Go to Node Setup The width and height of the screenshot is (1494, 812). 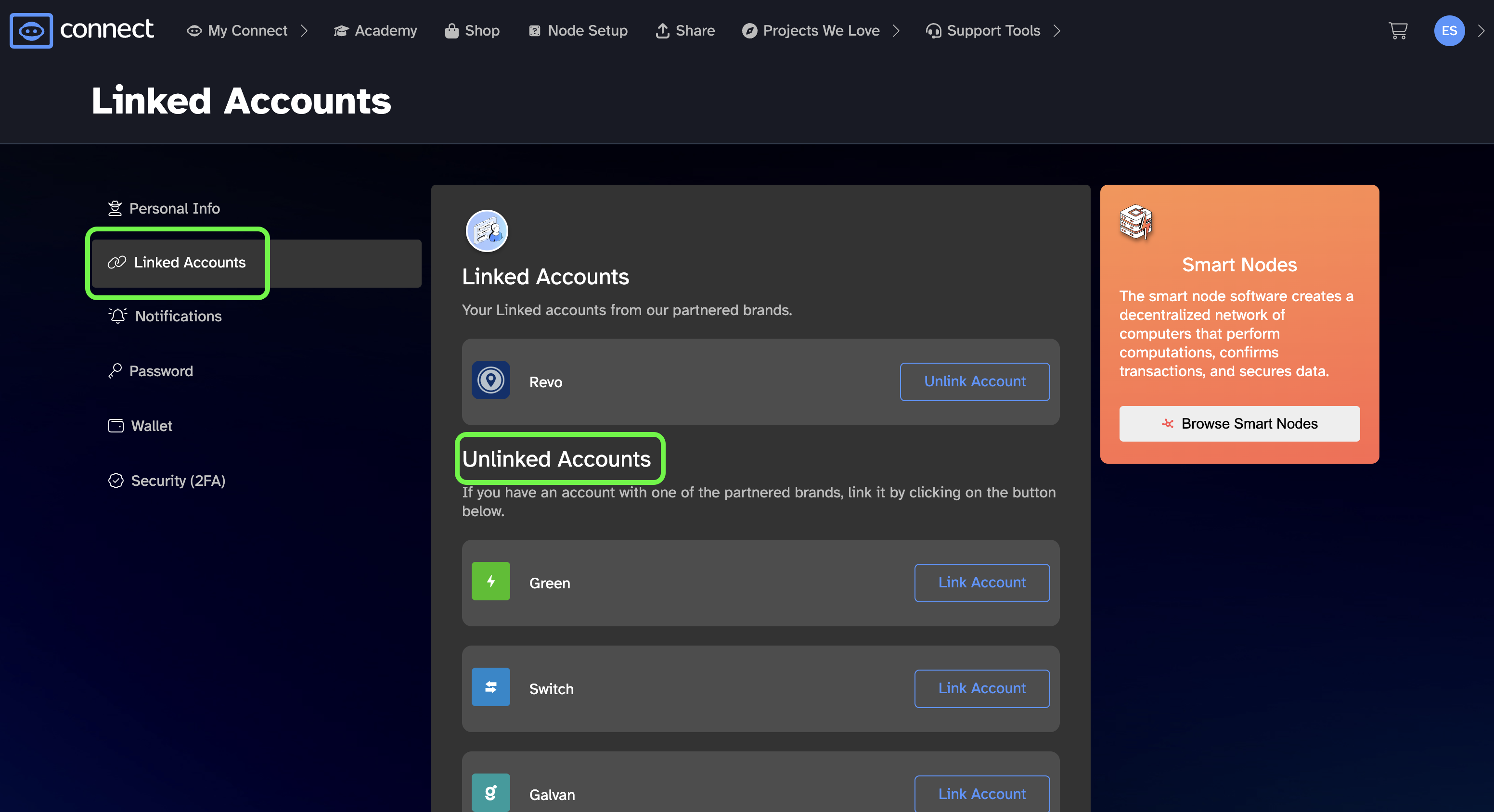pyautogui.click(x=578, y=31)
